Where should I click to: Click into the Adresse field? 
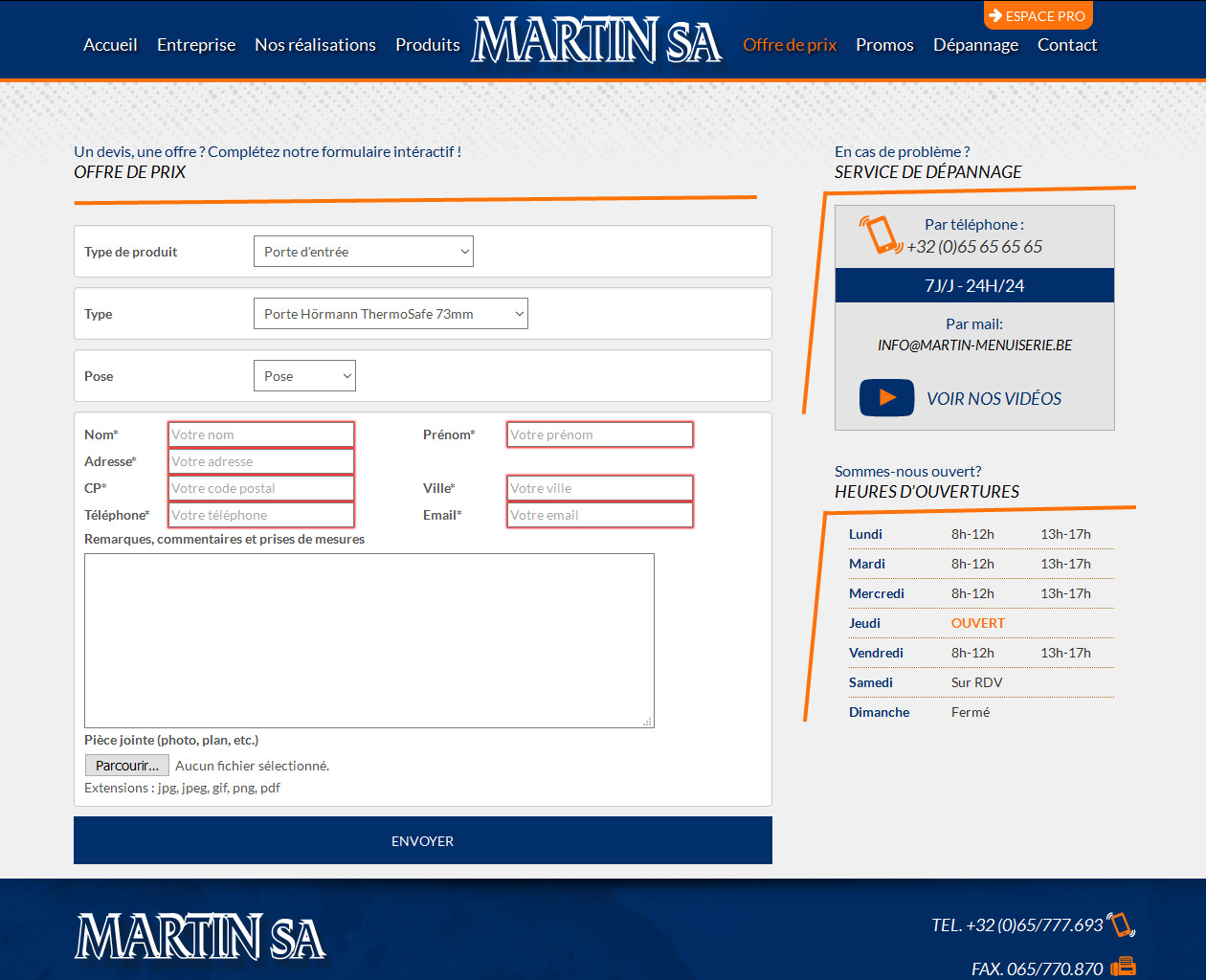261,461
